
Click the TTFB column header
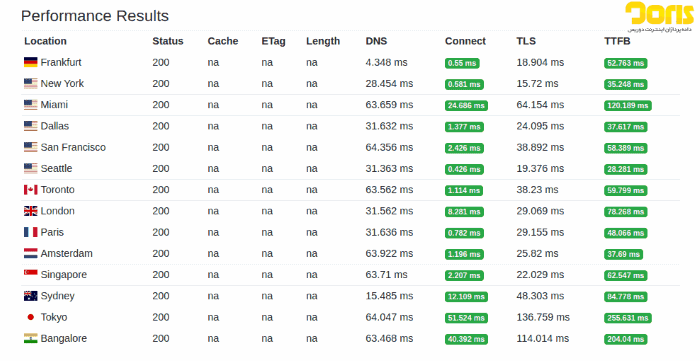pyautogui.click(x=617, y=41)
